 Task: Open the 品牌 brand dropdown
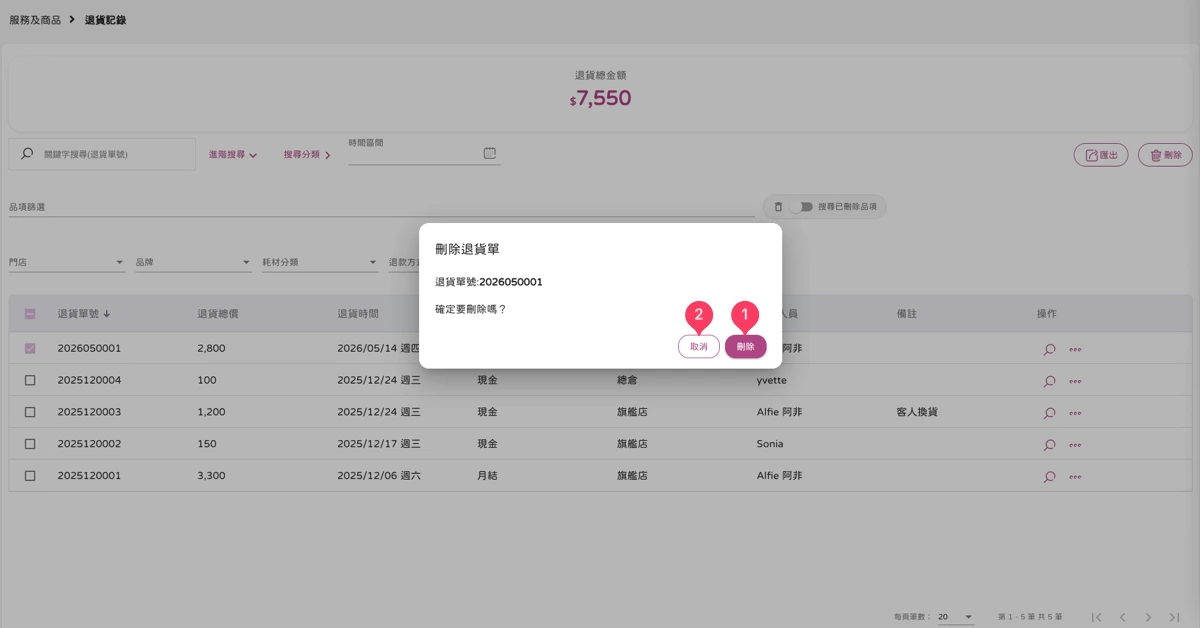[193, 262]
